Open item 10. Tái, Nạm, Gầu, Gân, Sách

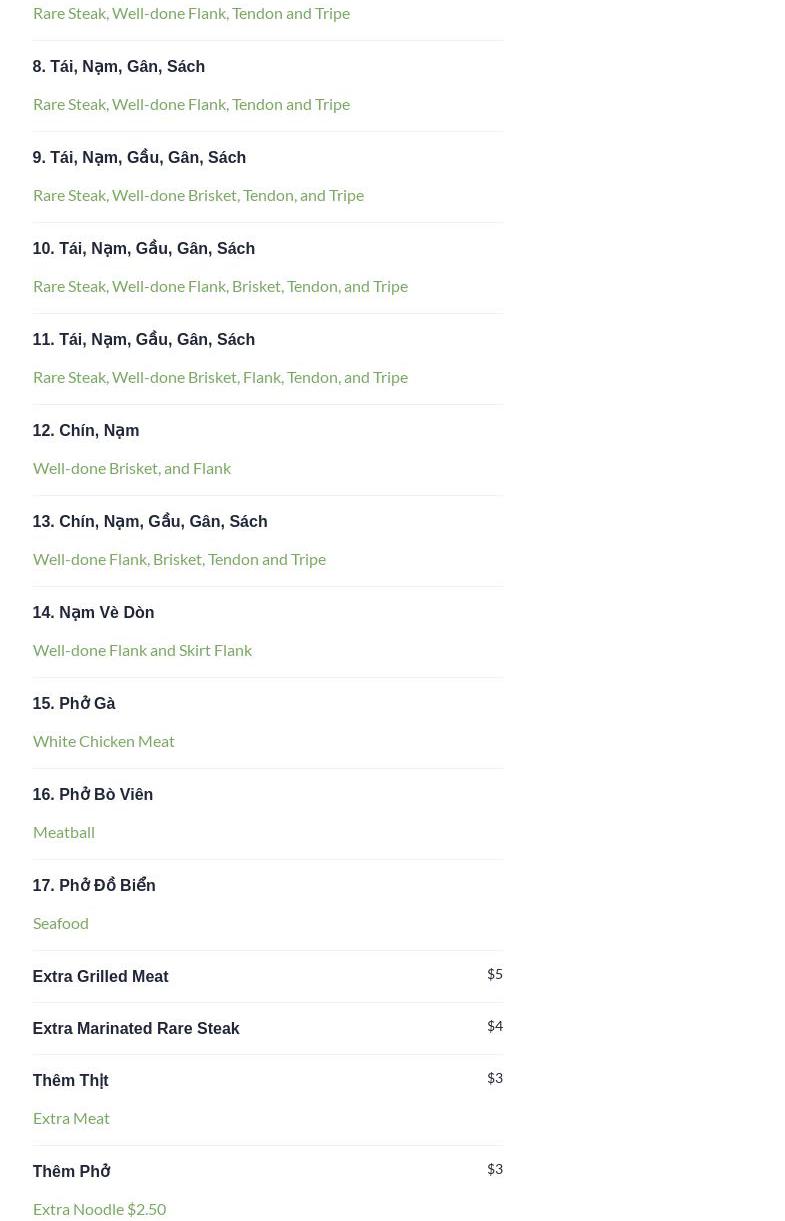click(143, 249)
